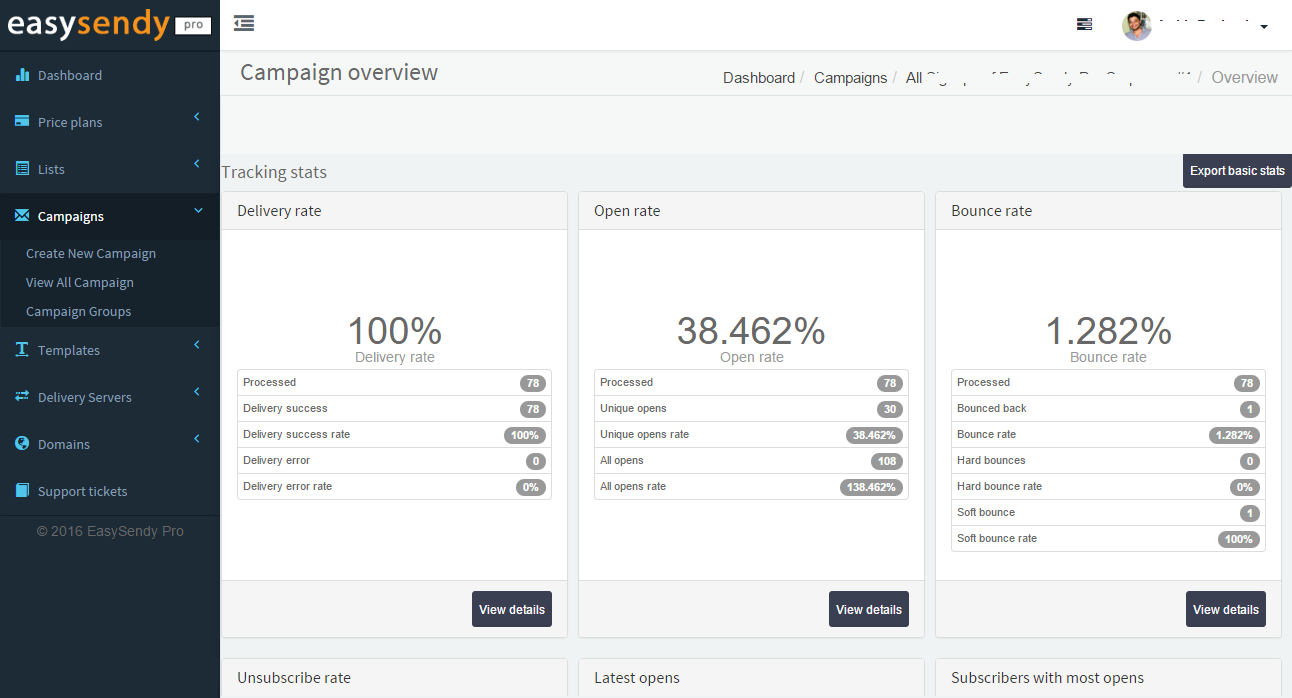This screenshot has width=1292, height=698.
Task: Click the Delivery Servers arrows icon
Action: 22,397
